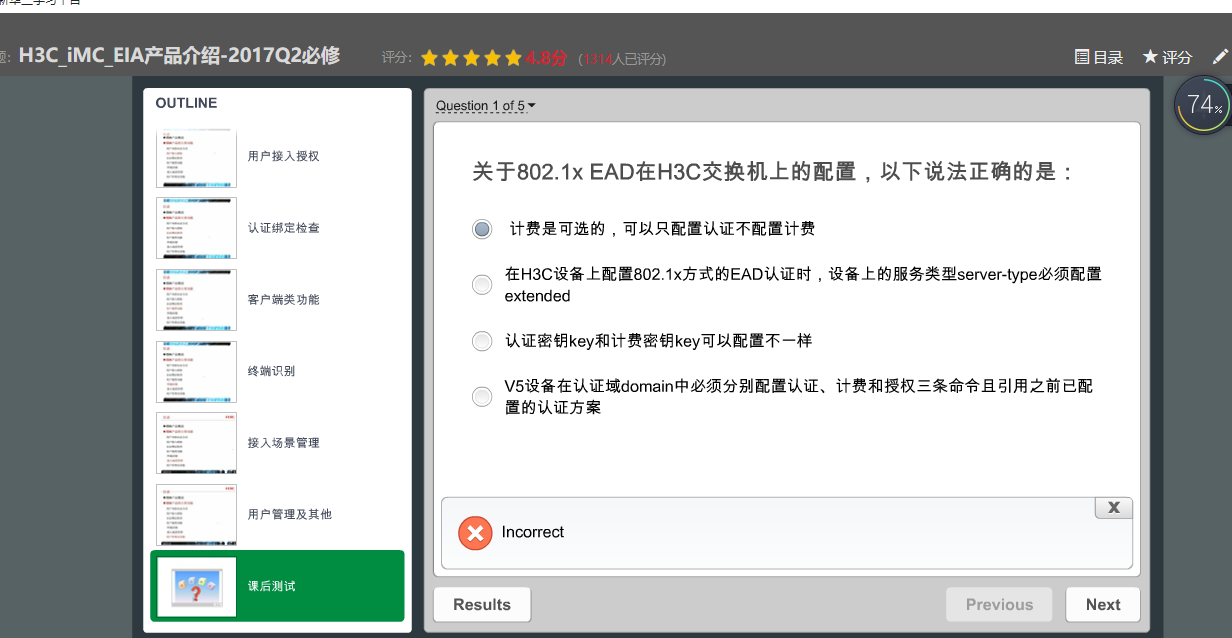
Task: Click the 接入场景管理 slide thumbnail
Action: pos(197,443)
